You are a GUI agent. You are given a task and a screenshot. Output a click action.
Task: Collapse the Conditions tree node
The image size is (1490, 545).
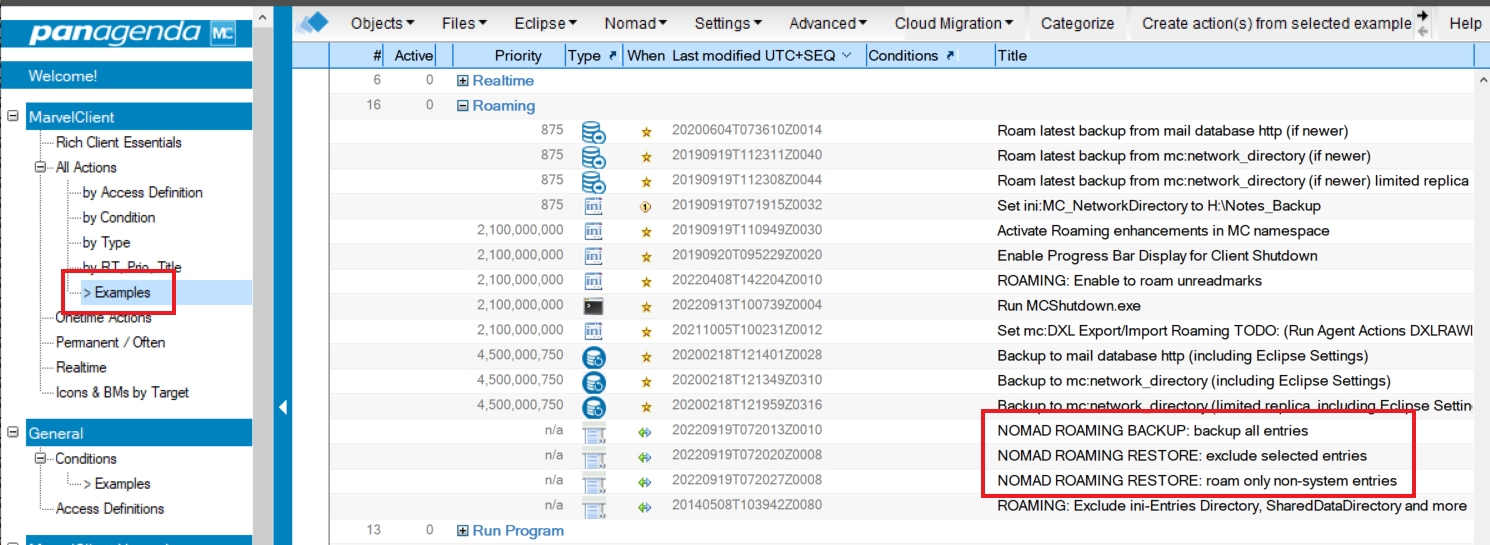pyautogui.click(x=42, y=458)
